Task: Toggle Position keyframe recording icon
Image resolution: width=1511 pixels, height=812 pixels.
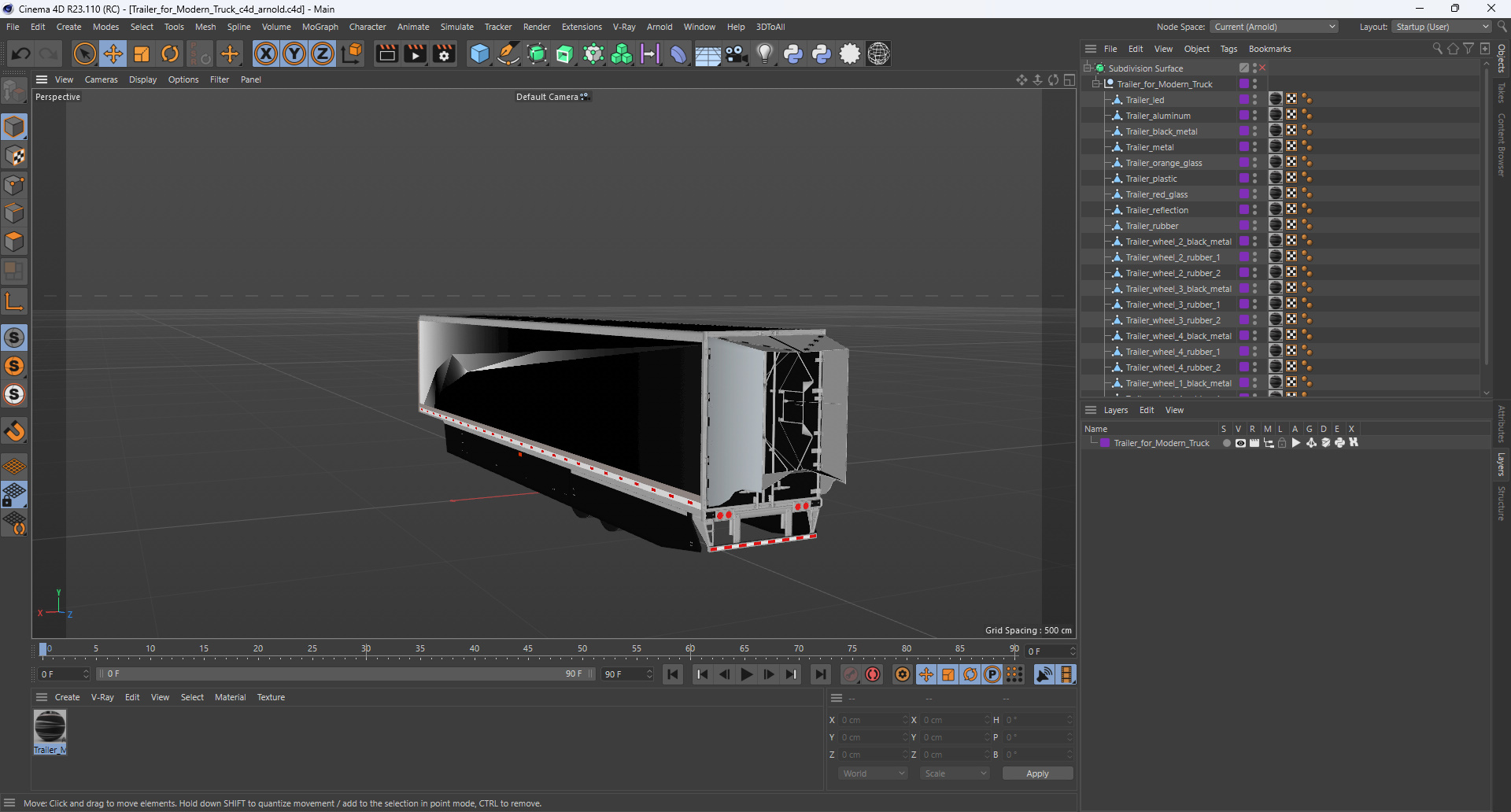Action: point(926,674)
